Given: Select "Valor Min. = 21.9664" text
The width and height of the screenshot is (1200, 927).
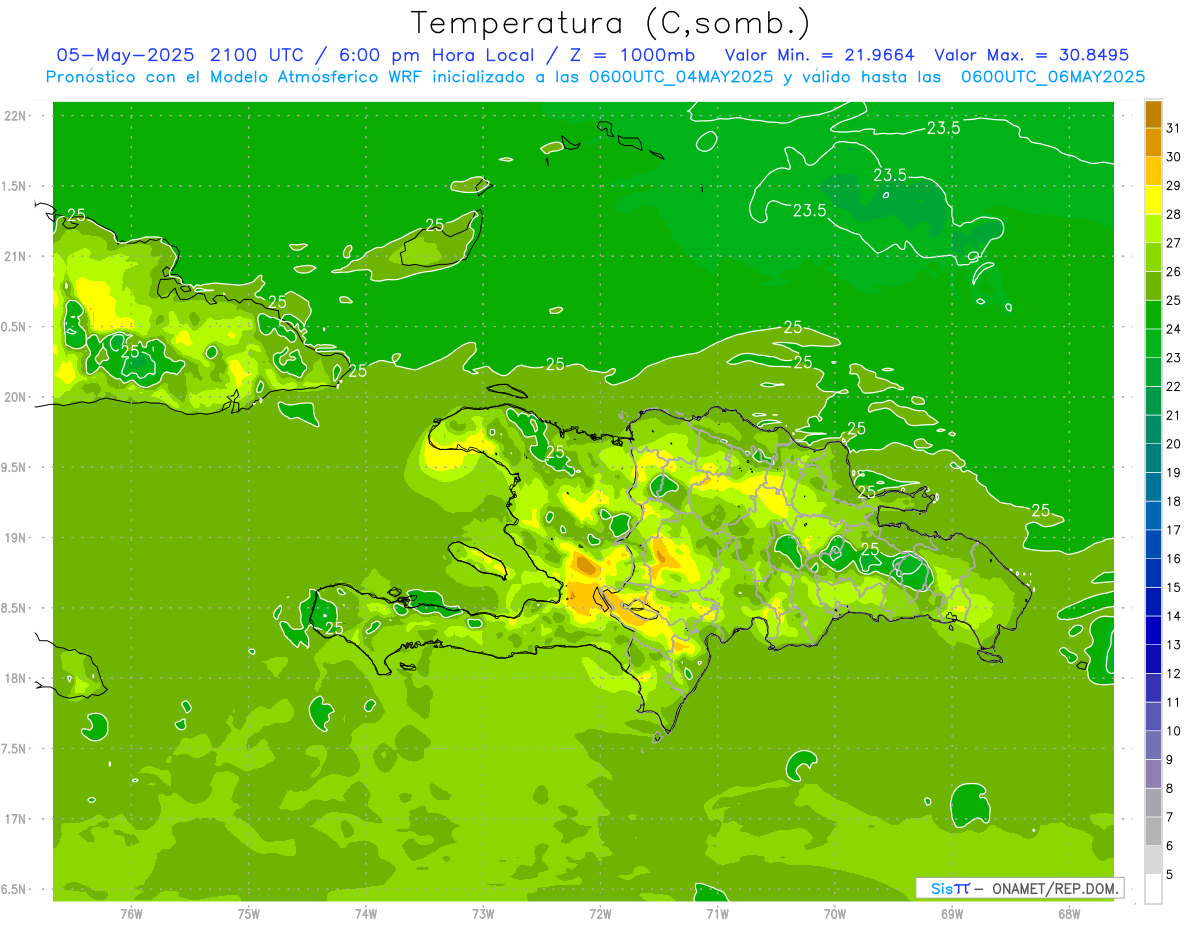Looking at the screenshot, I should pos(818,55).
